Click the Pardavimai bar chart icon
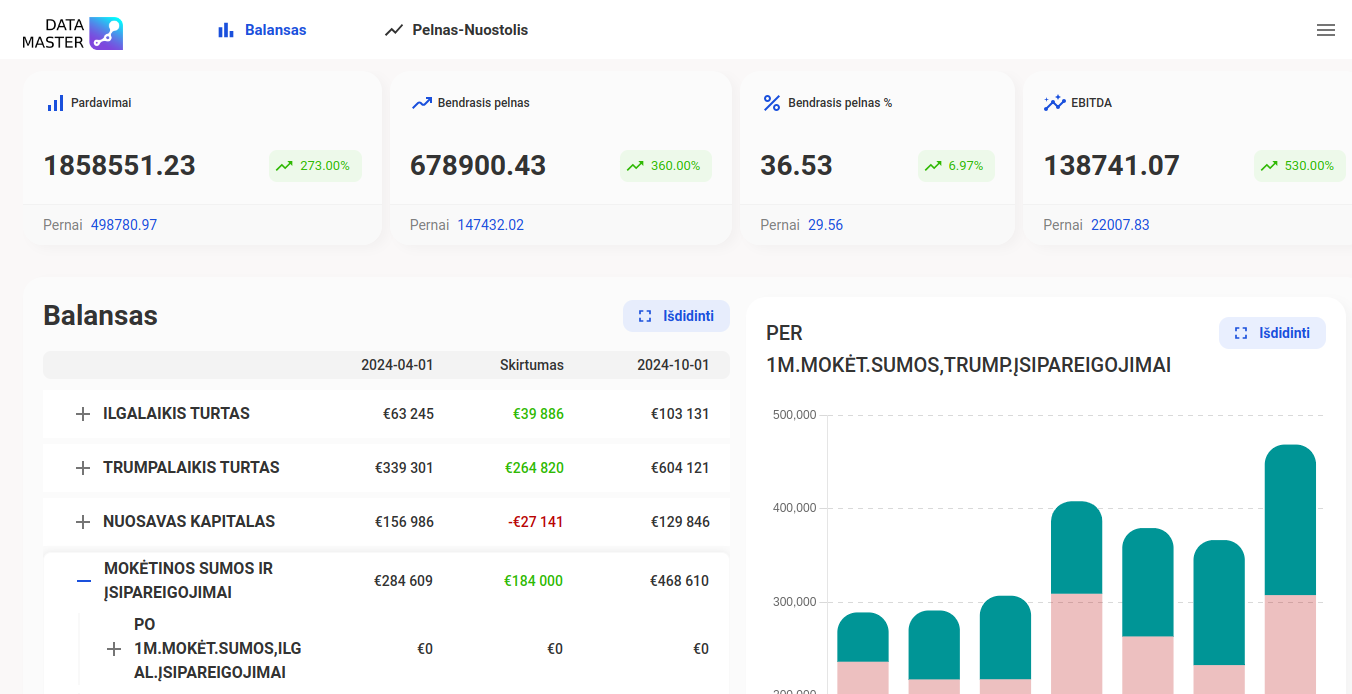Image resolution: width=1352 pixels, height=694 pixels. 55,103
